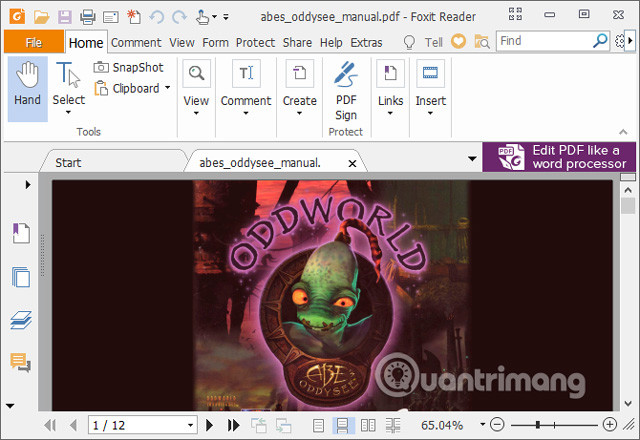Click the Email envelope icon
The height and width of the screenshot is (440, 640).
click(x=111, y=17)
